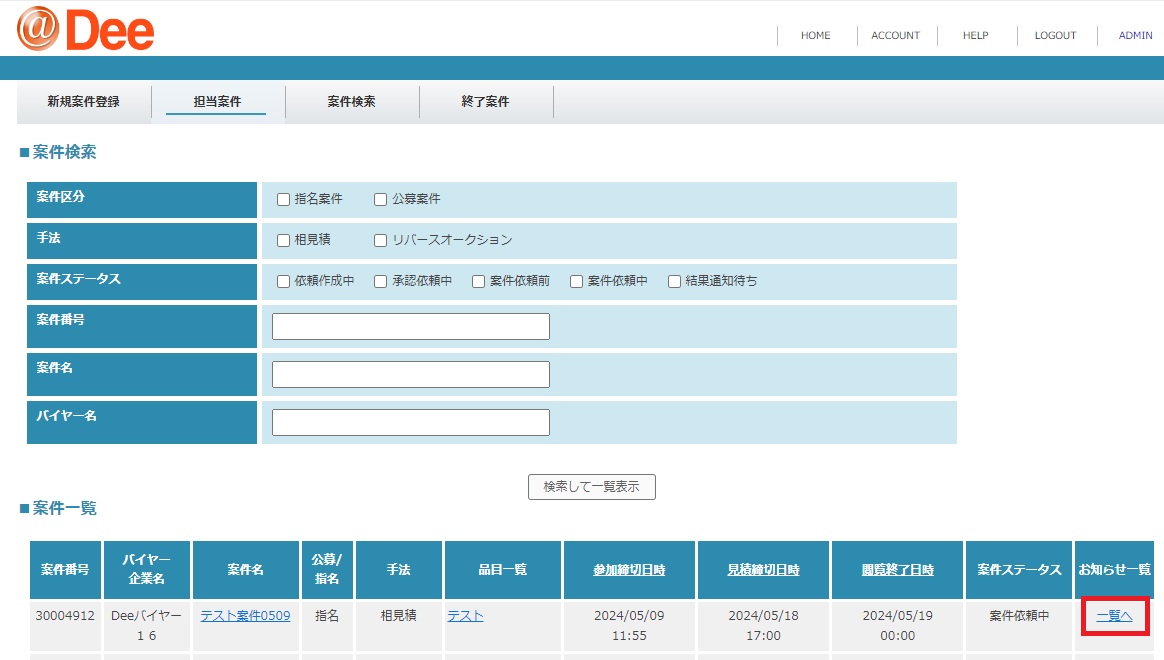The image size is (1164, 660).
Task: Click LOGOUT in the header
Action: coord(1055,36)
